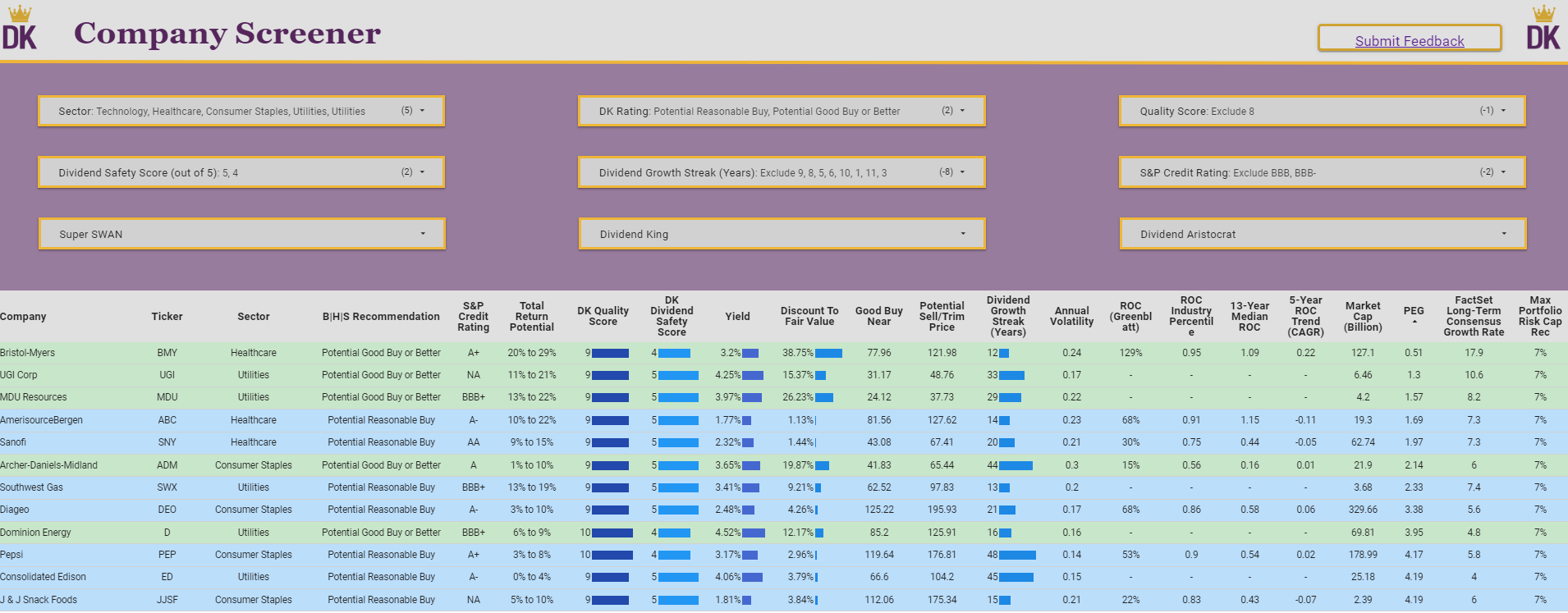Click the Southwest Gas company cell
The height and width of the screenshot is (613, 1568).
(x=31, y=487)
